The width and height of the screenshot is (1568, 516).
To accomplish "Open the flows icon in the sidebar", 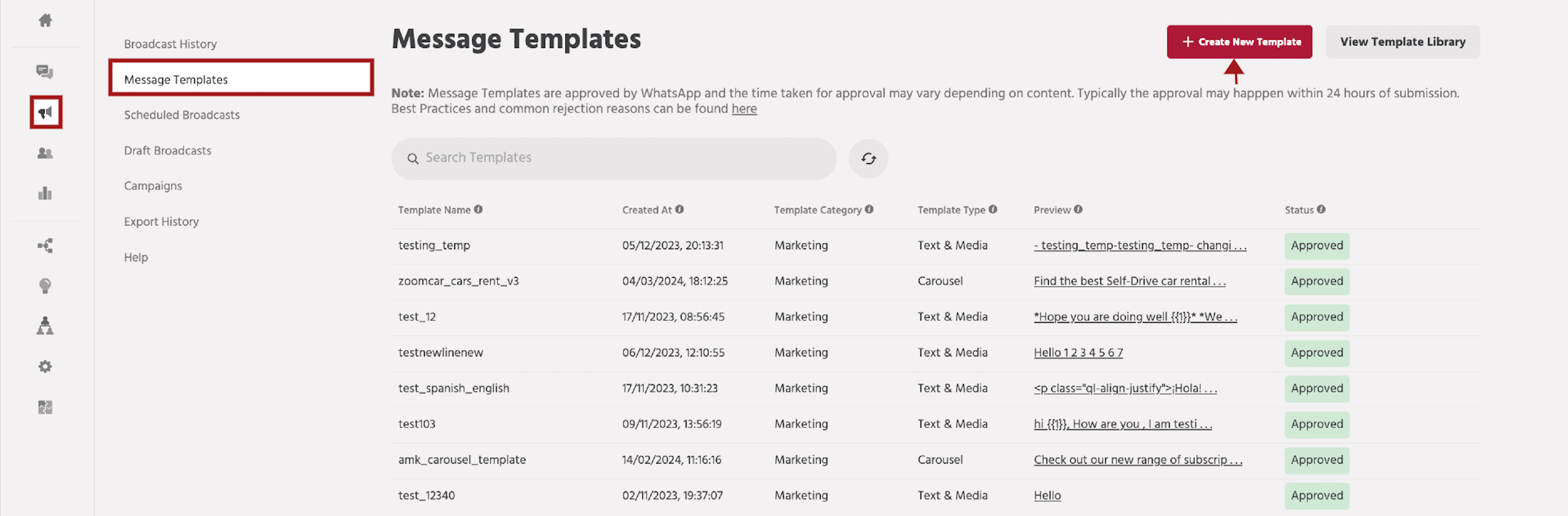I will tap(46, 245).
